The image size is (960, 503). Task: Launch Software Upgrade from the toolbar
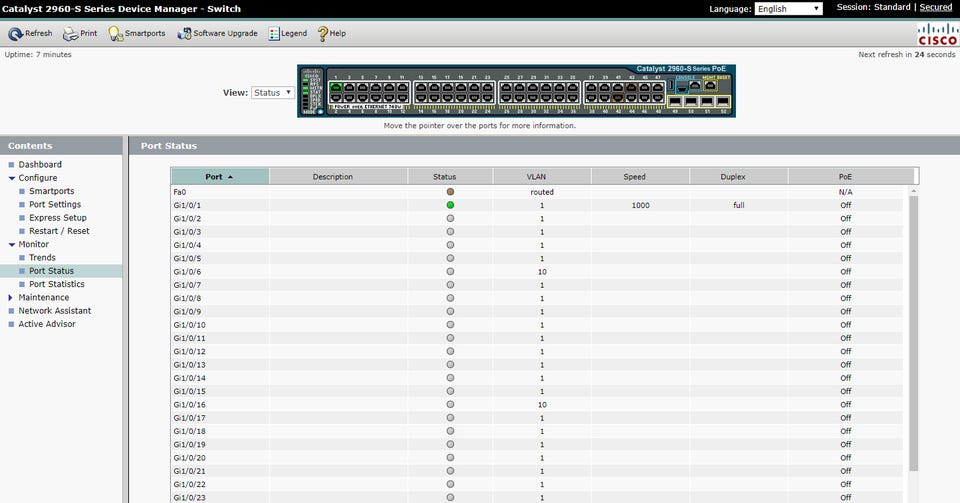pyautogui.click(x=185, y=33)
